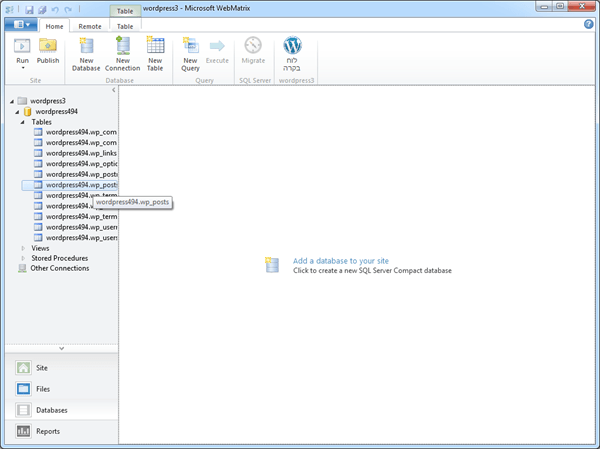Switch to the Site workspace
This screenshot has height=449, width=600.
pos(62,368)
